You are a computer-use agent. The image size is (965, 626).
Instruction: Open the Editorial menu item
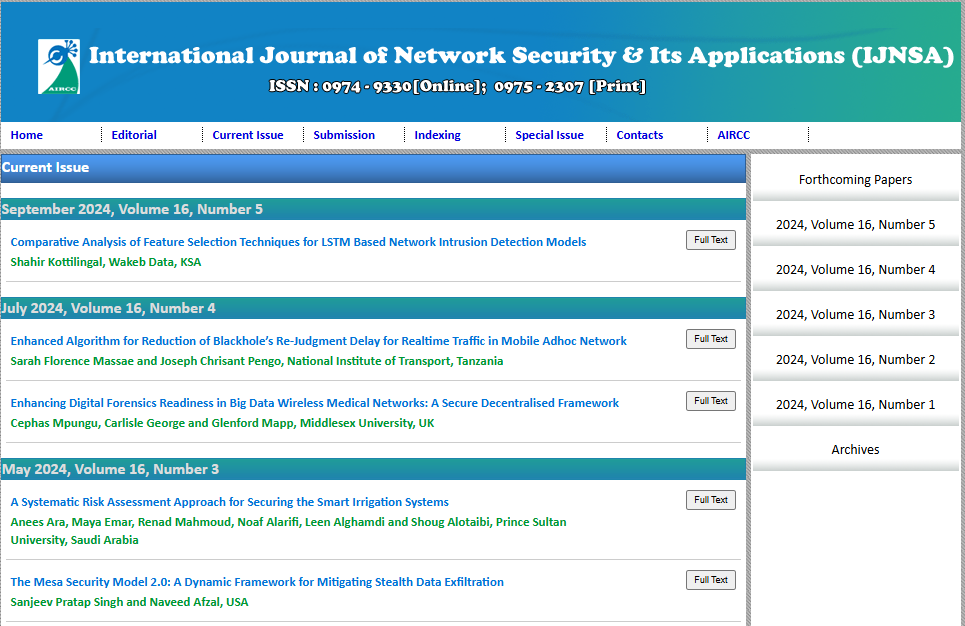coord(134,135)
